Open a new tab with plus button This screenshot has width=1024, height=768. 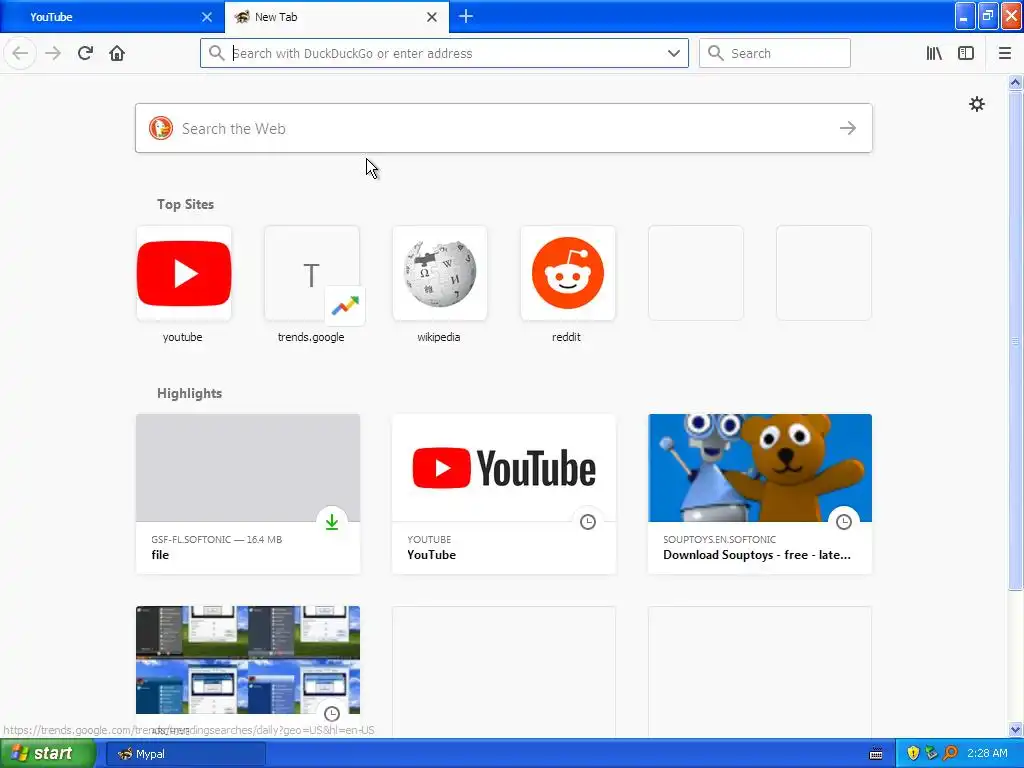pyautogui.click(x=466, y=16)
